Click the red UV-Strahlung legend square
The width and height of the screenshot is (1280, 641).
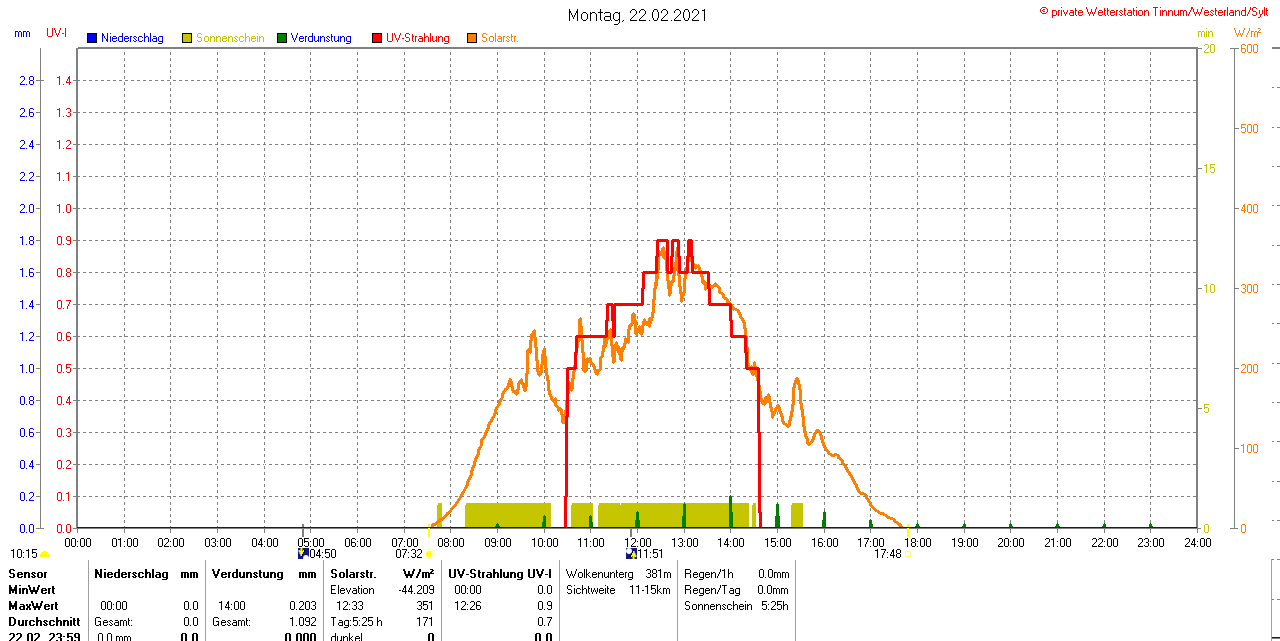coord(377,38)
